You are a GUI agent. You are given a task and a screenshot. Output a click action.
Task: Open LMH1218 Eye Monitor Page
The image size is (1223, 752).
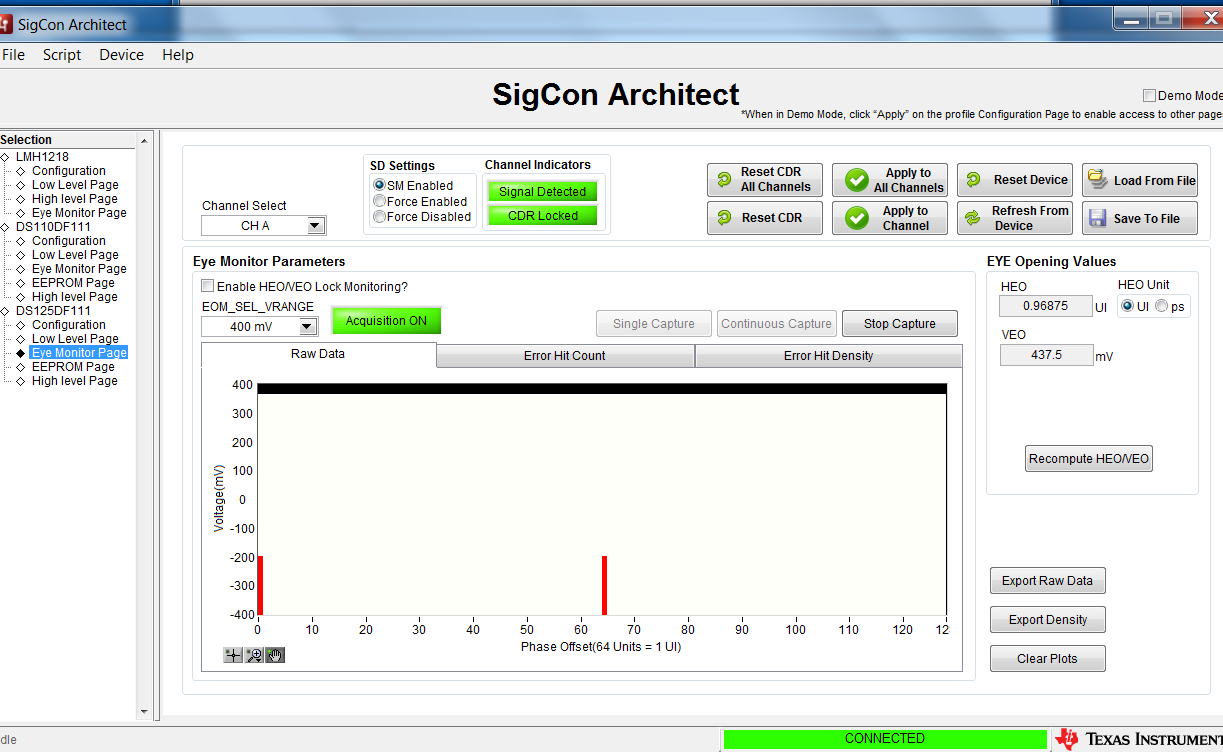pyautogui.click(x=79, y=213)
